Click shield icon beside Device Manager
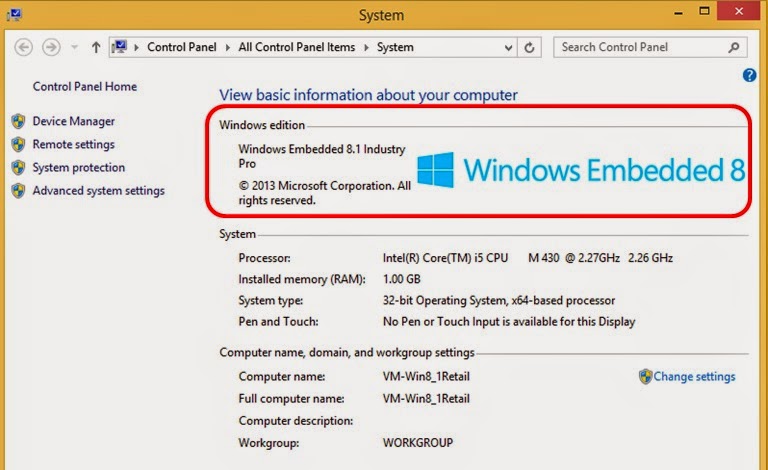This screenshot has width=768, height=470. click(19, 121)
